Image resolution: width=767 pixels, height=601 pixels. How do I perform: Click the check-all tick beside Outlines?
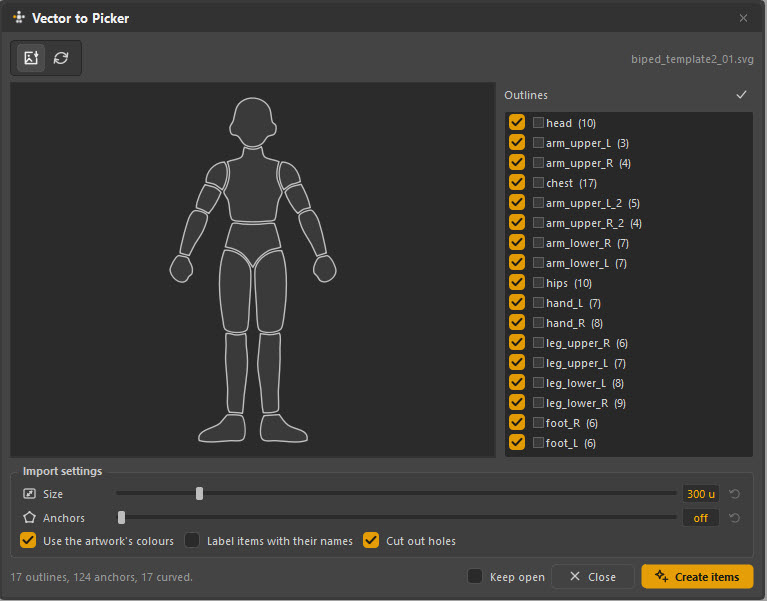(x=742, y=95)
